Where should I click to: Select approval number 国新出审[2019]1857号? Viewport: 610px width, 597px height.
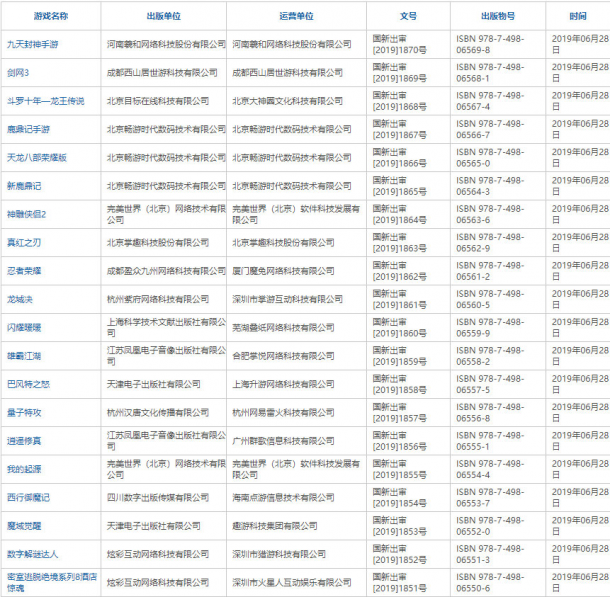[400, 413]
